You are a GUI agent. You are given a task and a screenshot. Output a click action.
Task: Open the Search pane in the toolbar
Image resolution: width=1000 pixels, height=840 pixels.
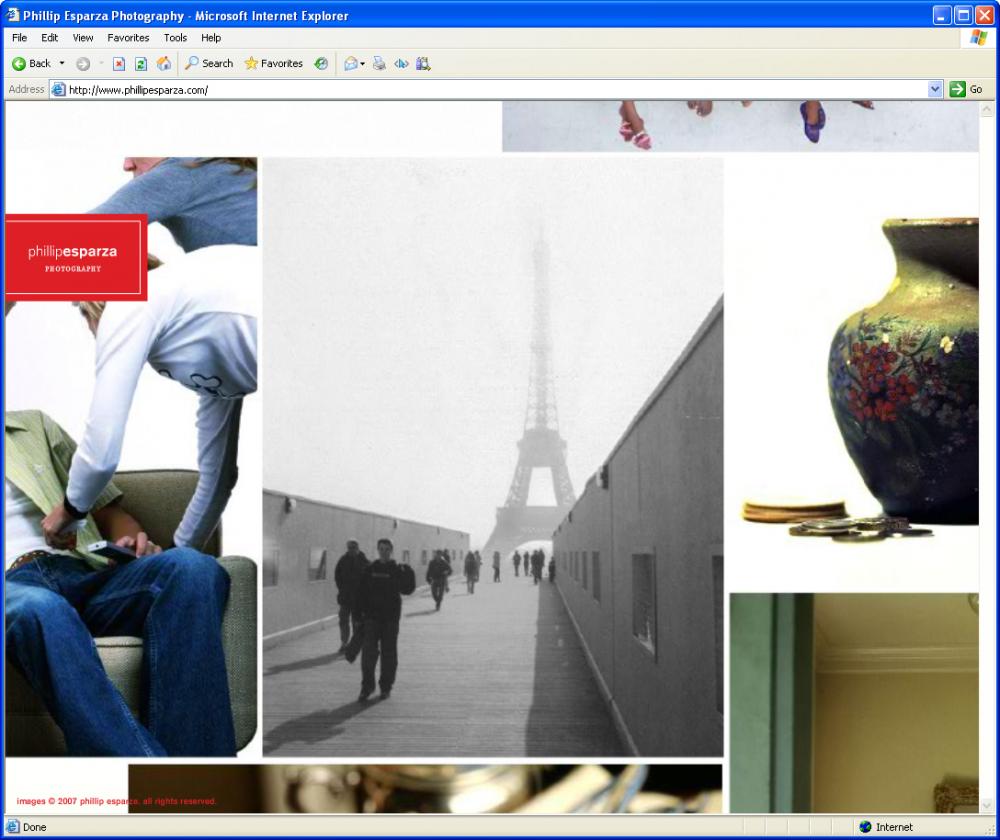coord(208,63)
